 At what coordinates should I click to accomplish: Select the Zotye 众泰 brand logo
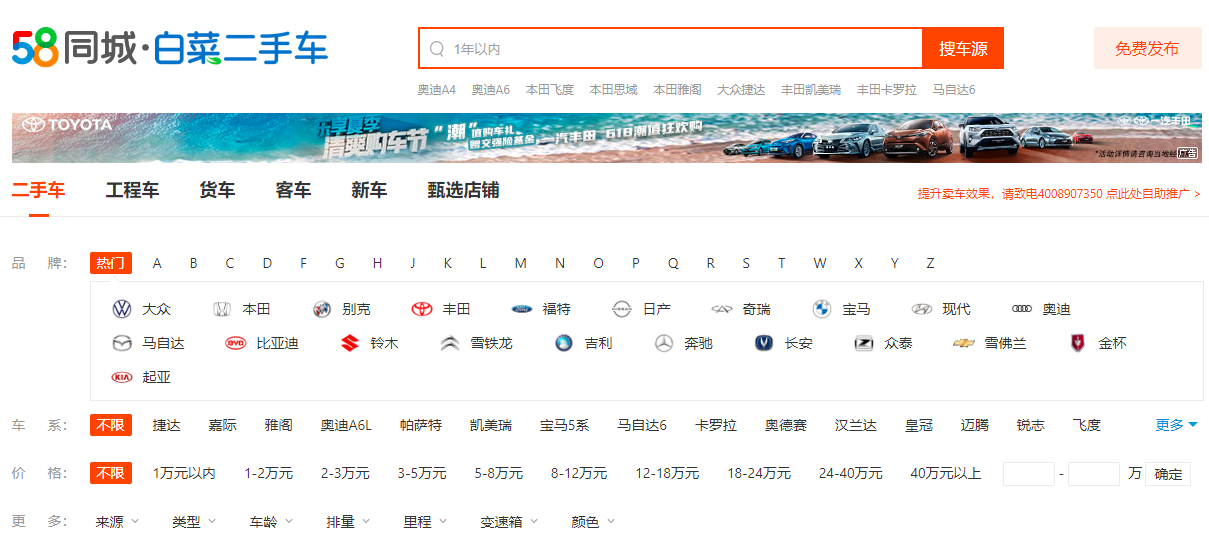(864, 343)
